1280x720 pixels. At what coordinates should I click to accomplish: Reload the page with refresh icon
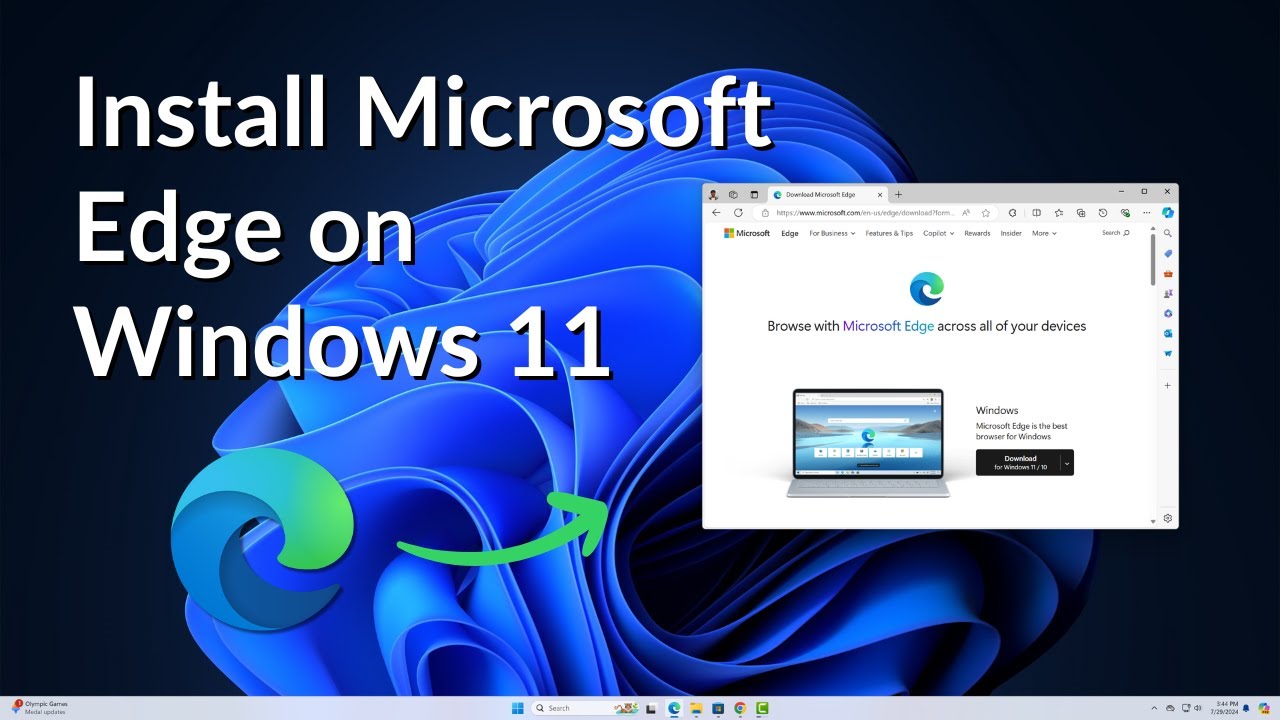click(738, 213)
